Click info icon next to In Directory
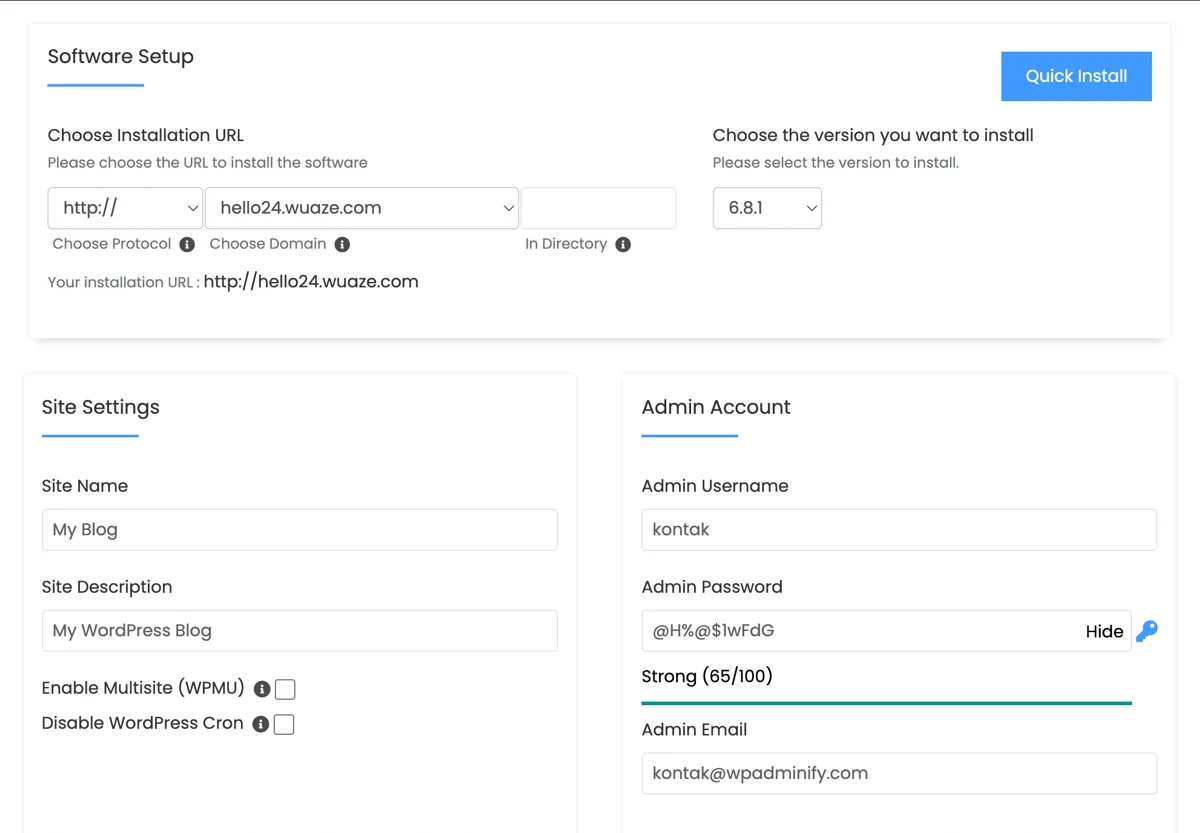 coord(623,245)
